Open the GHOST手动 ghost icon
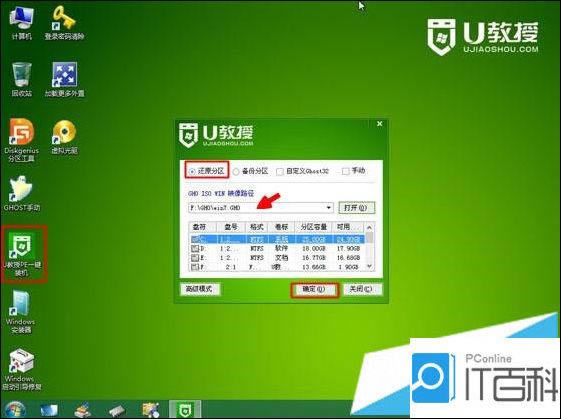 coord(21,194)
